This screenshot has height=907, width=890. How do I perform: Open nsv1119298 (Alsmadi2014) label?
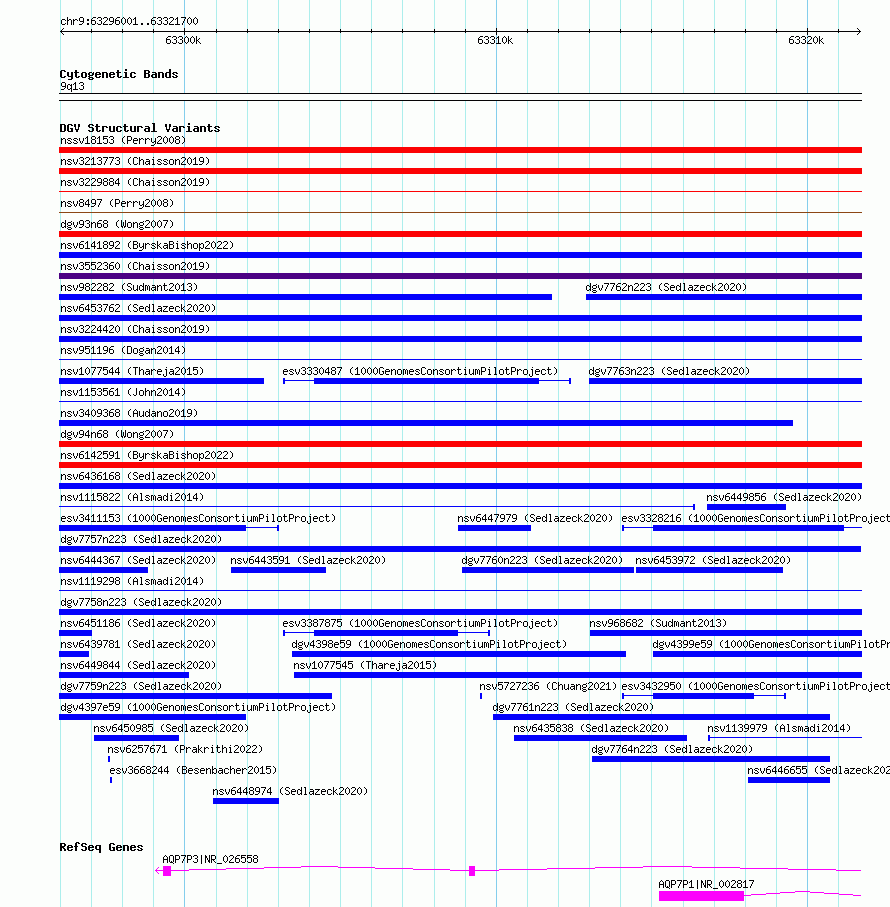pos(132,581)
